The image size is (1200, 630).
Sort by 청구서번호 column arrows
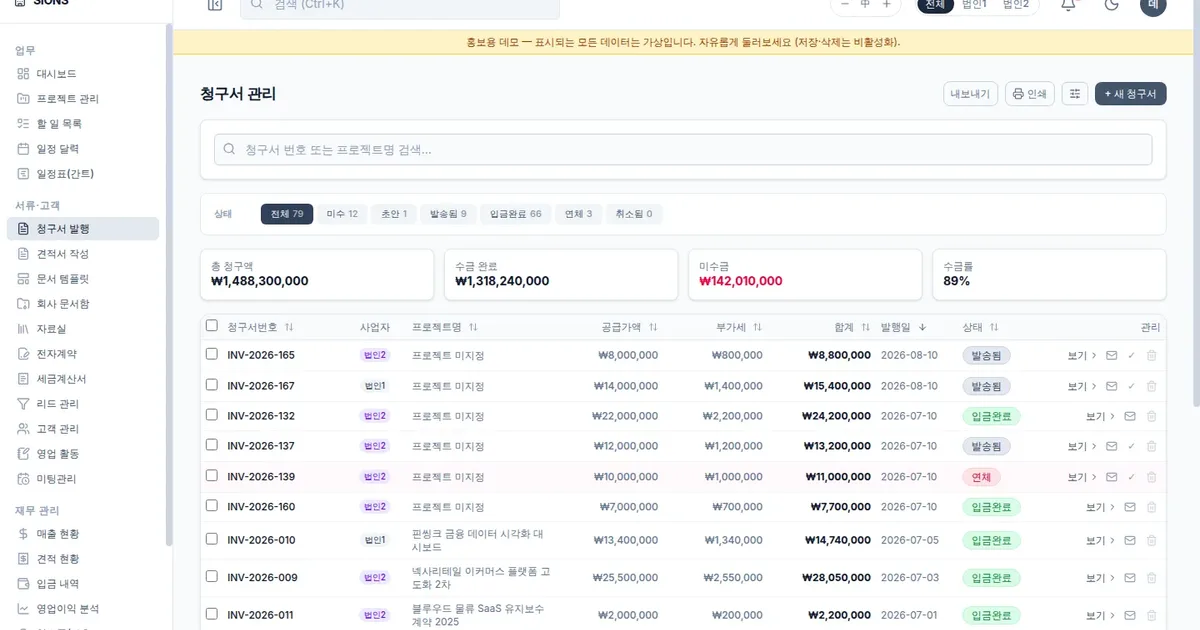pyautogui.click(x=289, y=327)
